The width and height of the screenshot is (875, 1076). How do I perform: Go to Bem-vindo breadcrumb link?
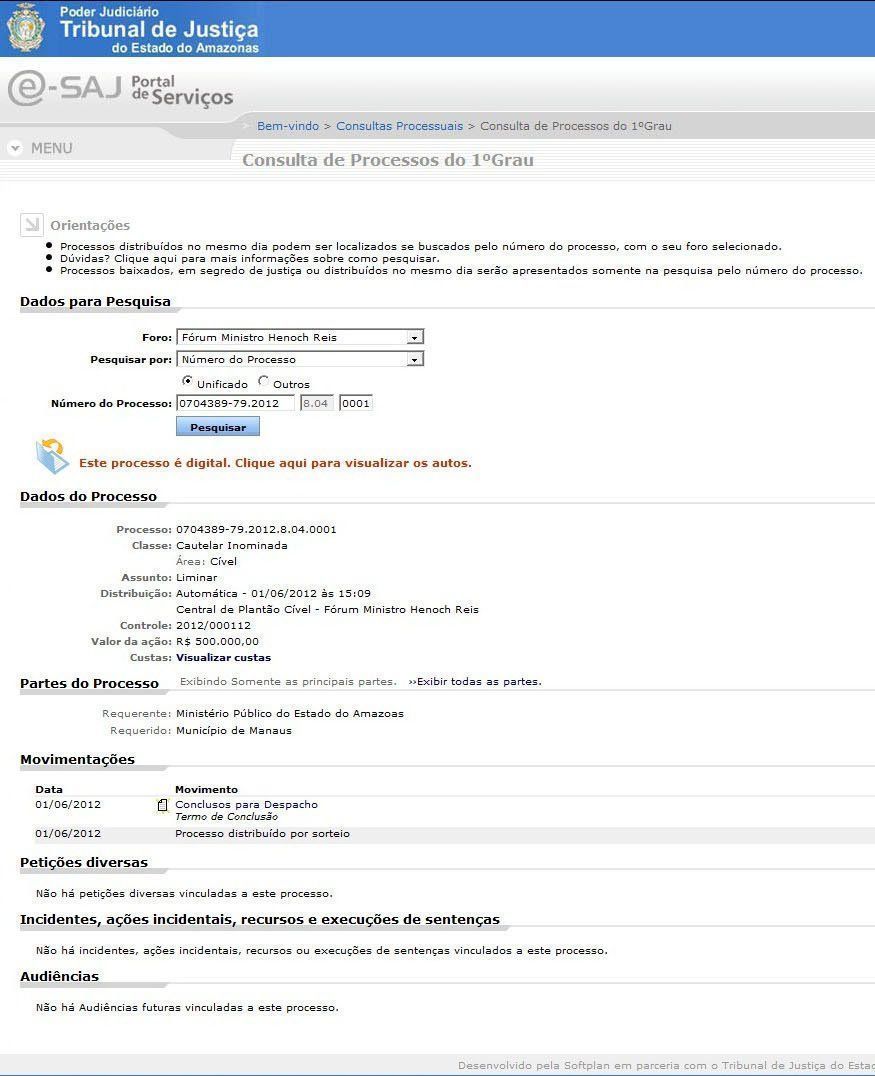288,126
